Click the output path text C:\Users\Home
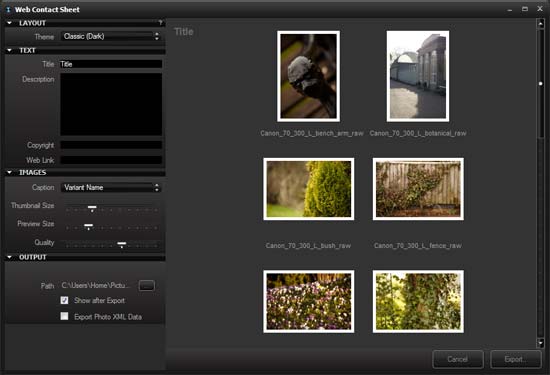The height and width of the screenshot is (375, 550). (x=95, y=286)
